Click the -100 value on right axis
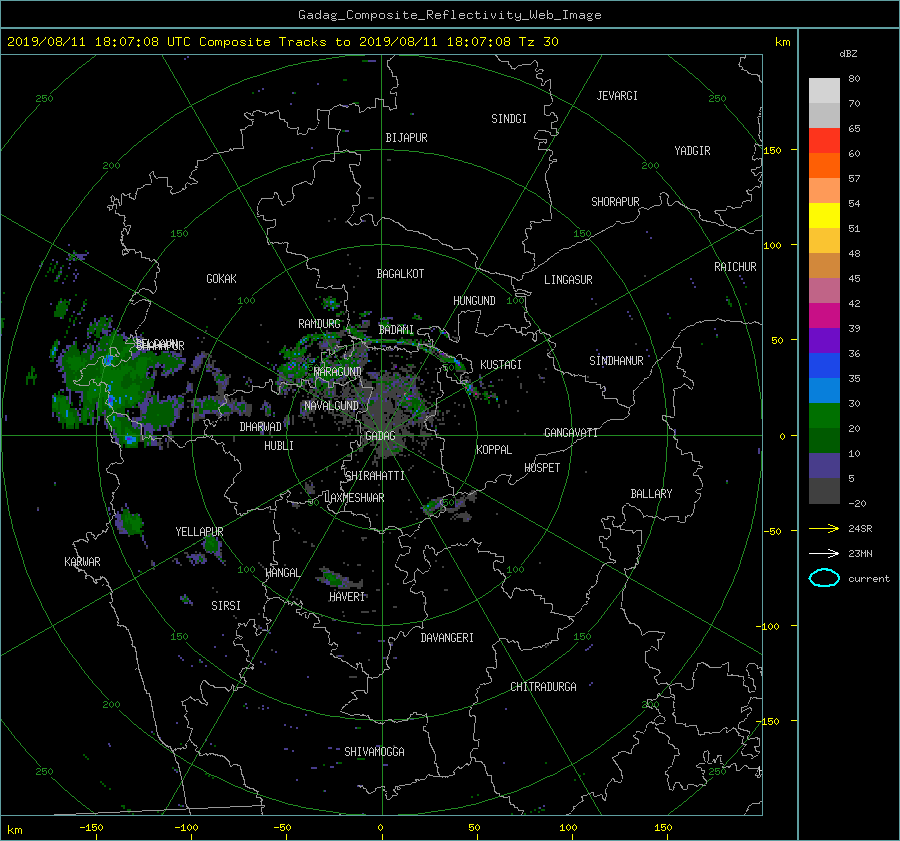 point(770,626)
